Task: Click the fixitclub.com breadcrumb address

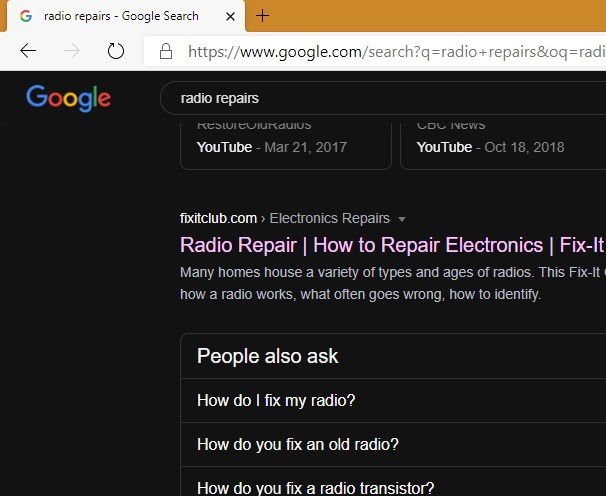Action: 219,218
